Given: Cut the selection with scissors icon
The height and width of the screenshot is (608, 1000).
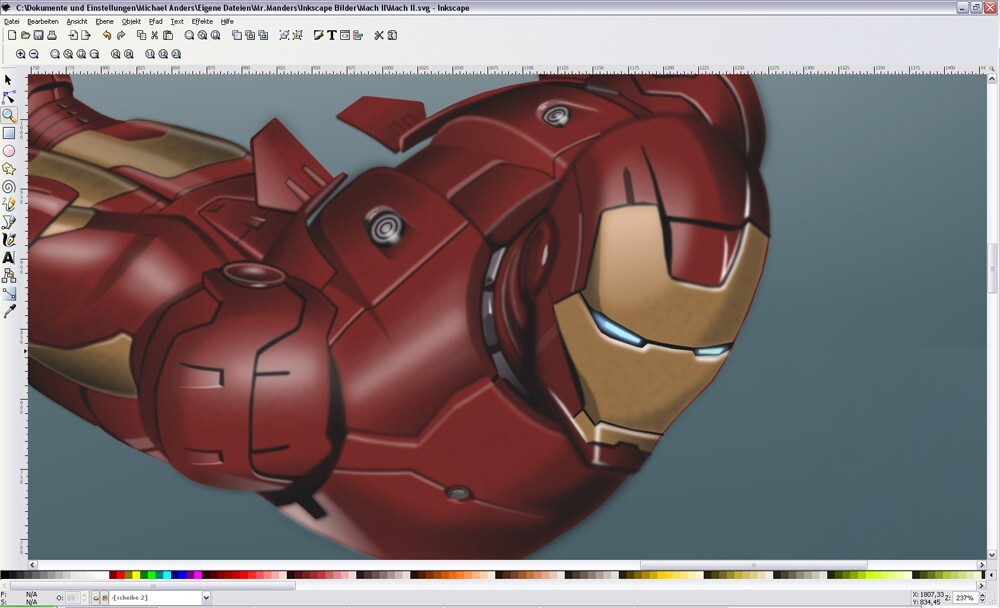Looking at the screenshot, I should click(154, 36).
